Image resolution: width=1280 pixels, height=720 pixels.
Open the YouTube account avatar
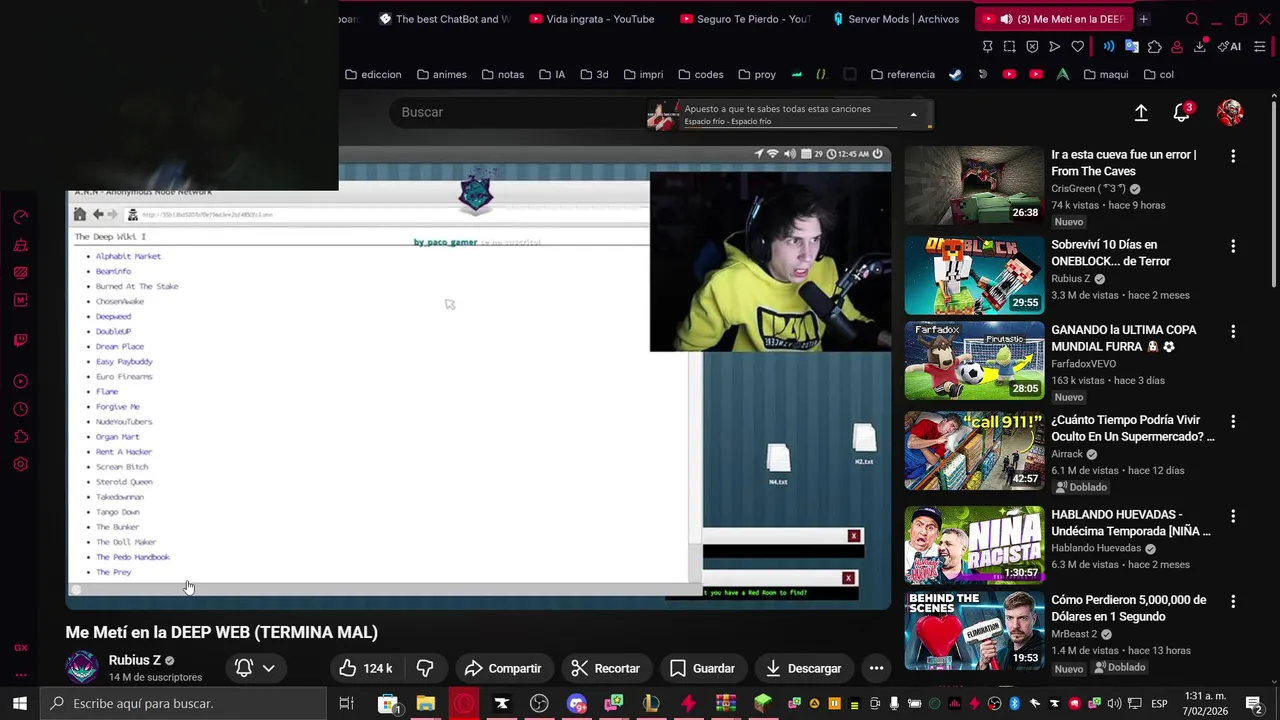tap(1230, 112)
